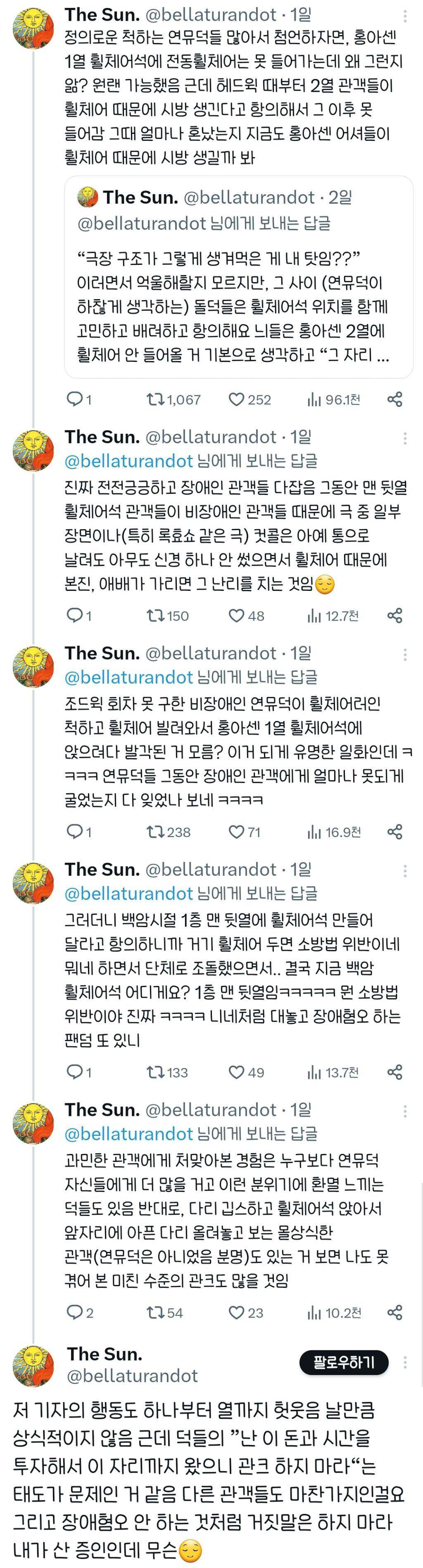View analytics showing 10.2천 views
The image size is (423, 1568).
tap(314, 1312)
